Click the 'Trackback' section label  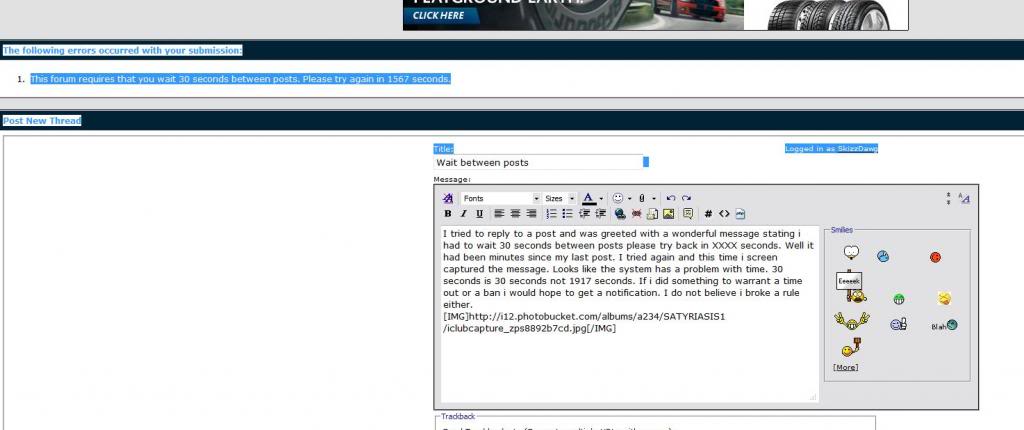(458, 416)
